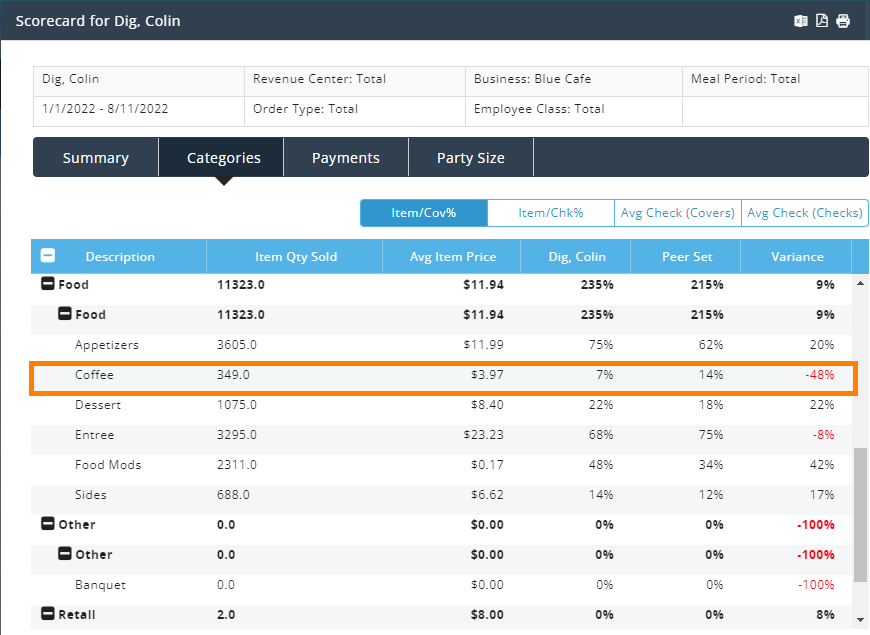
Task: Collapse the top-level Other category
Action: click(x=48, y=525)
